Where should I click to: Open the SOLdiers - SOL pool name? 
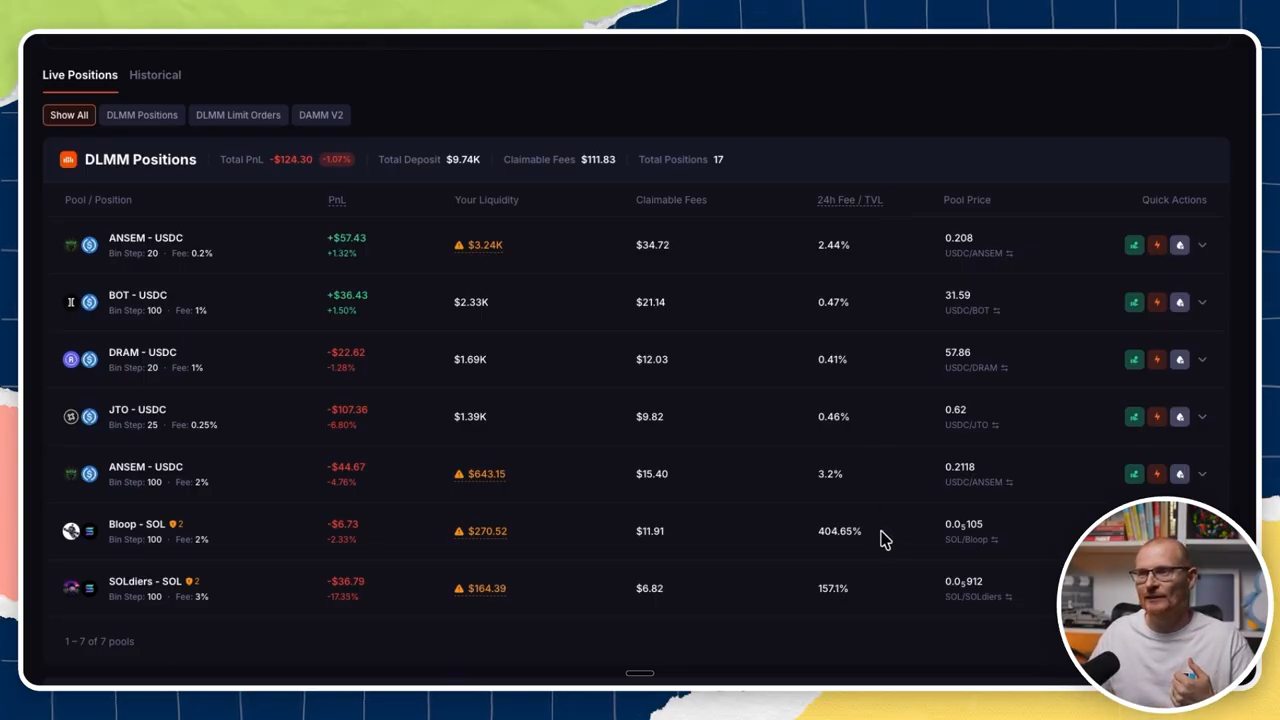click(145, 581)
